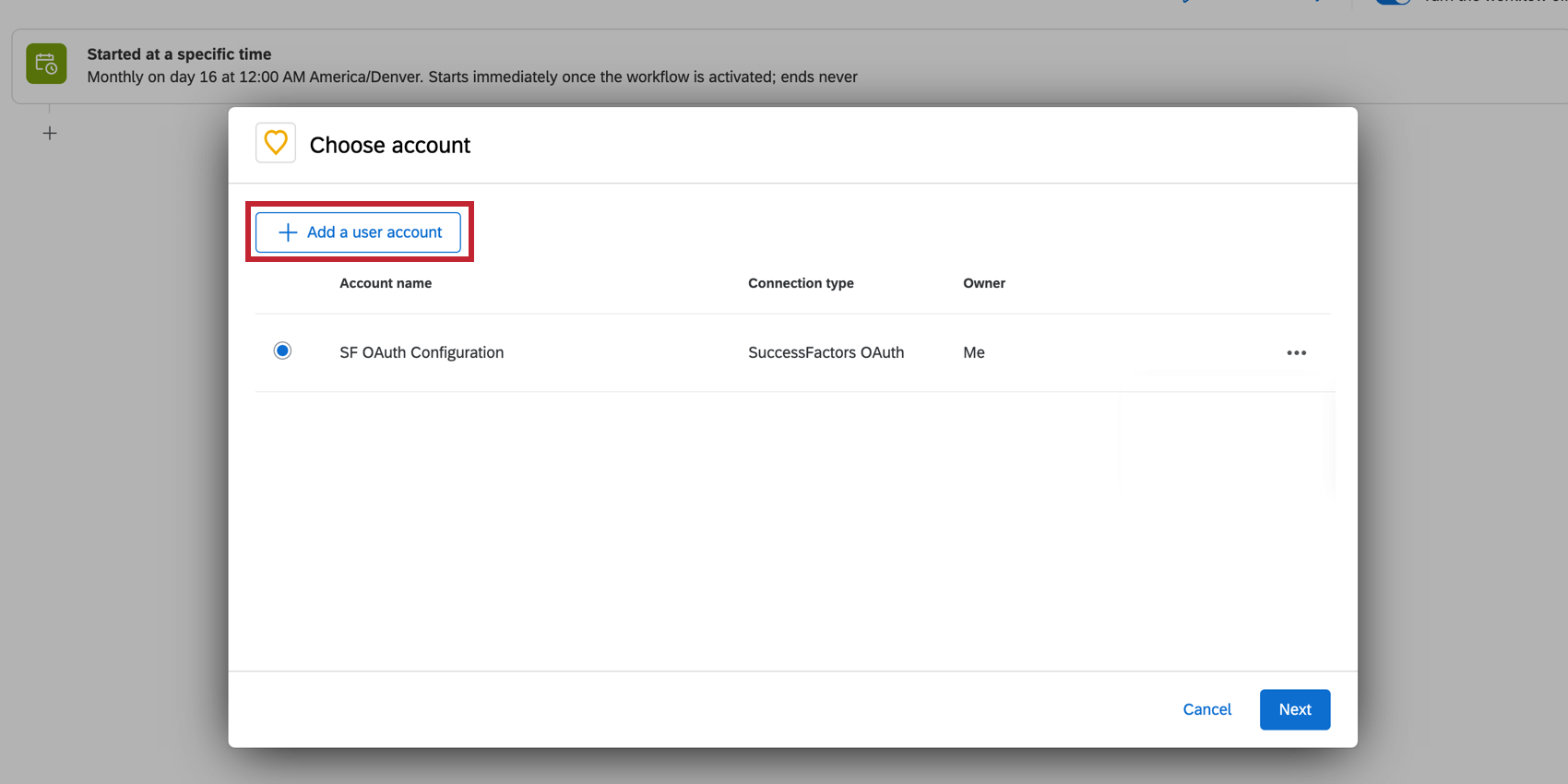Click the green calendar schedule trigger icon
Screen dimensions: 1568x784
(46, 64)
